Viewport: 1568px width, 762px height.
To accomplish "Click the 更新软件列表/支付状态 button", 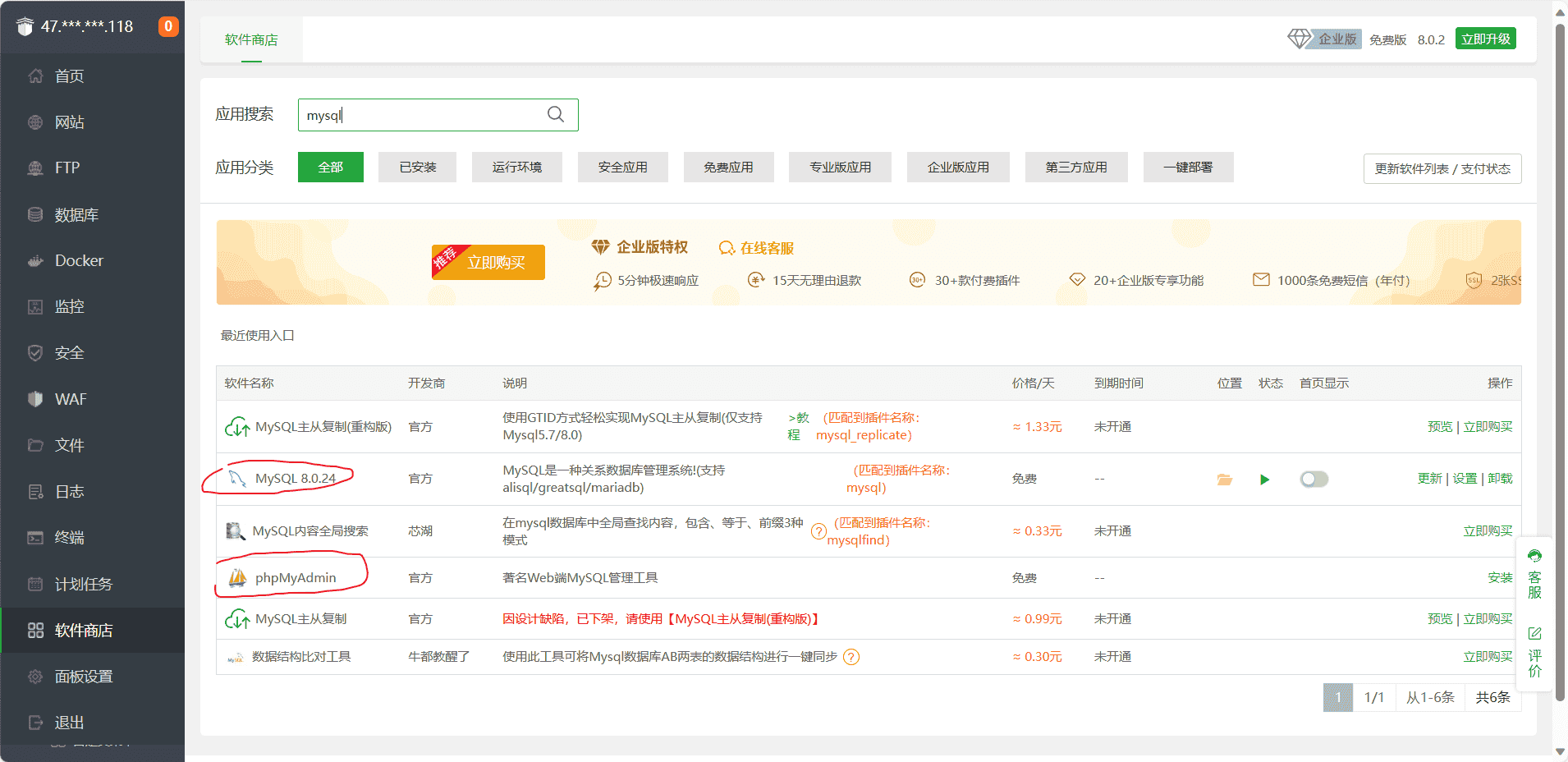I will click(x=1442, y=168).
